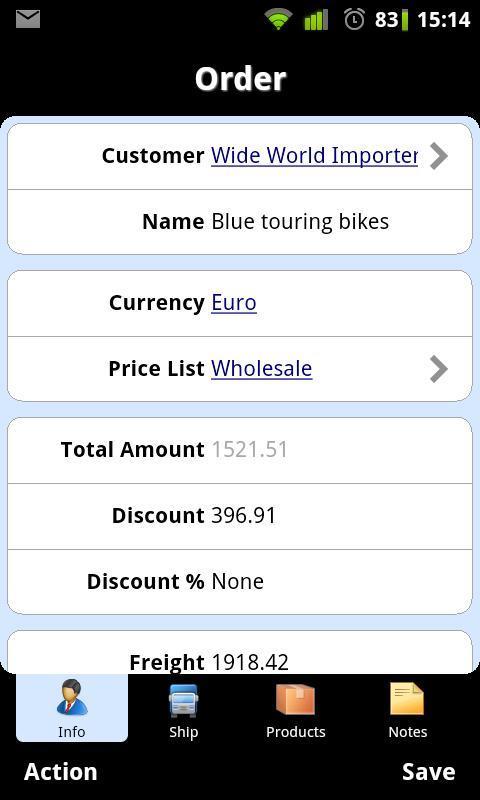This screenshot has width=480, height=800.
Task: Open the Info tab person icon
Action: [72, 698]
